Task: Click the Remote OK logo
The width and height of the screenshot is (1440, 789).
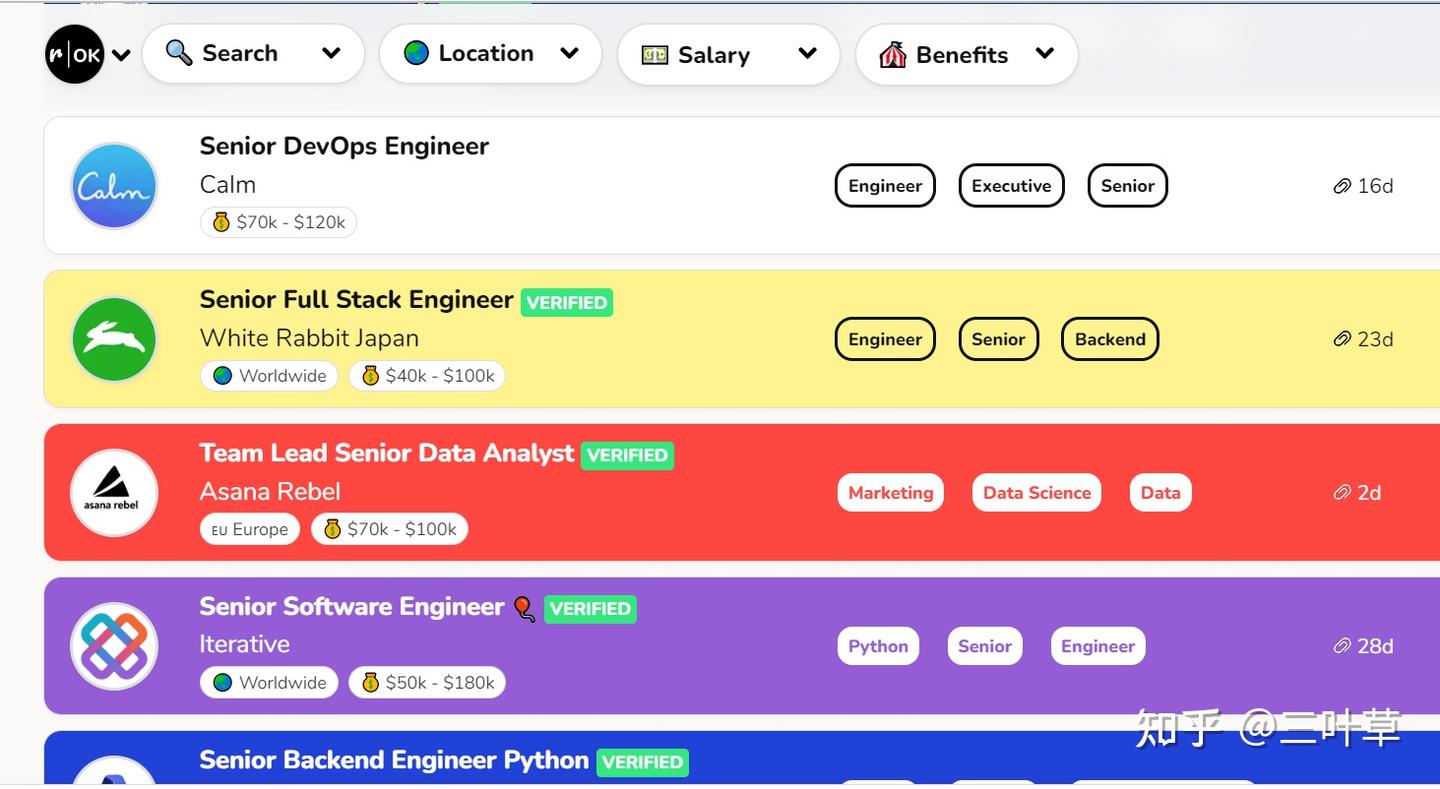Action: (x=75, y=54)
